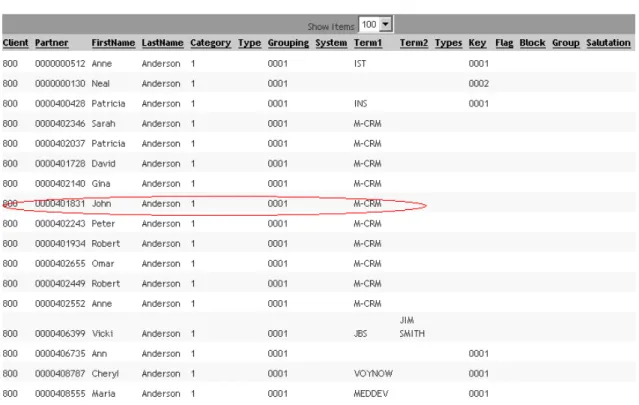Image resolution: width=639 pixels, height=405 pixels.
Task: Click partner number 0000402346
Action: (x=60, y=123)
